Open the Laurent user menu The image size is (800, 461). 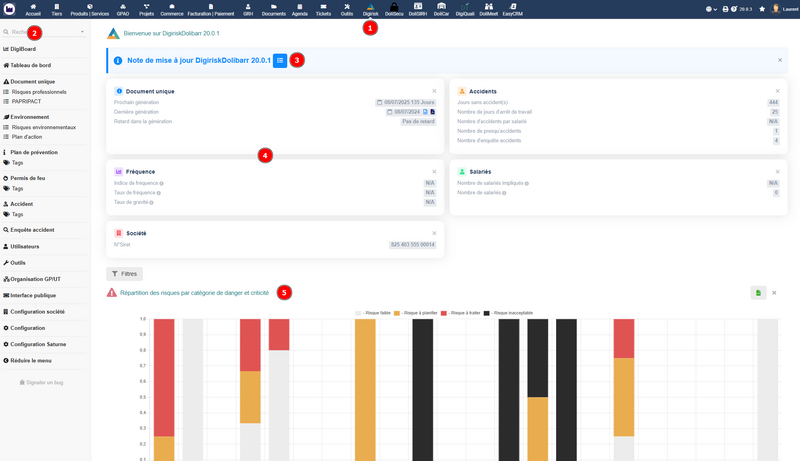point(785,9)
